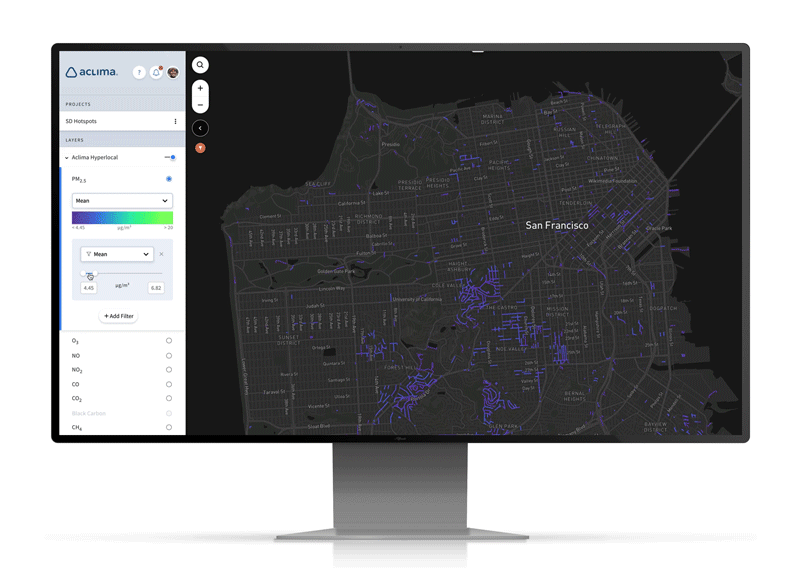Collapse the Aclima Hyperlocal layer group
This screenshot has width=800, height=568.
pyautogui.click(x=67, y=158)
